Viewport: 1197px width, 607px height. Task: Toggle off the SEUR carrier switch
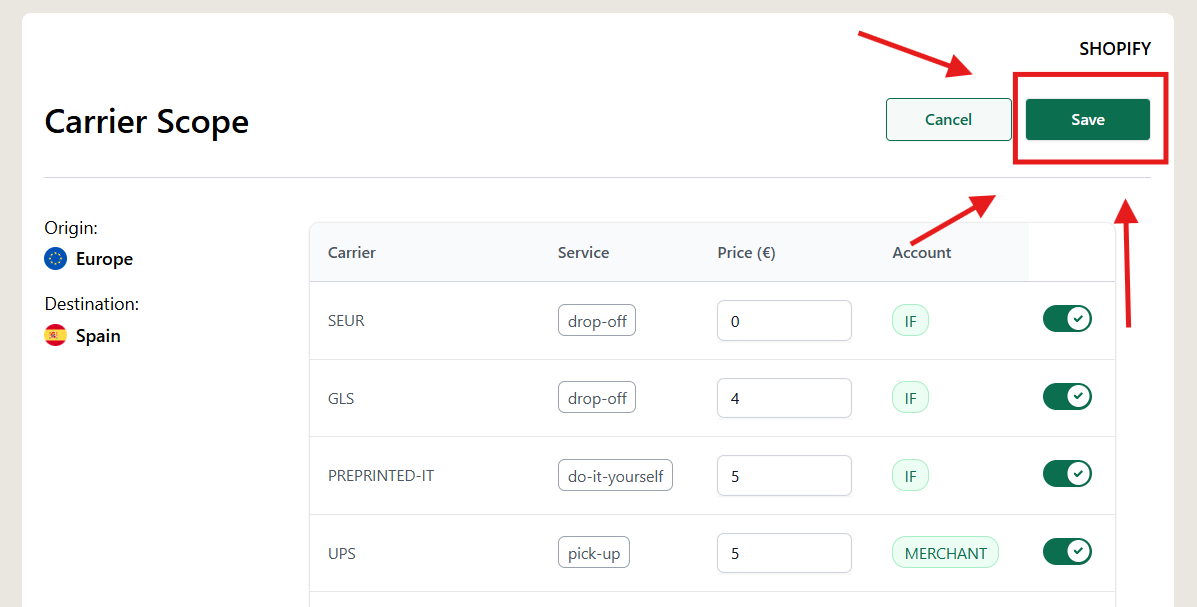(x=1067, y=319)
